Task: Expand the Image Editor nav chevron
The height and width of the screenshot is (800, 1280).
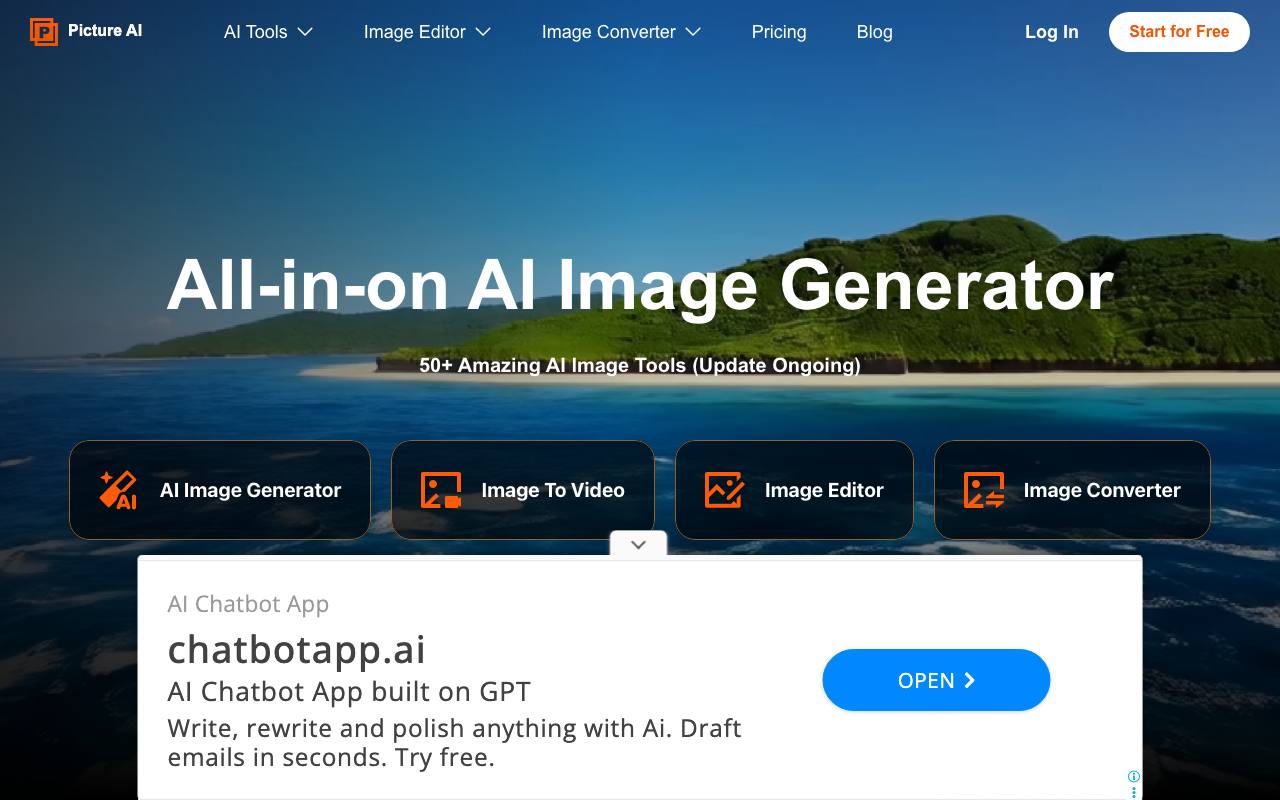Action: [483, 32]
